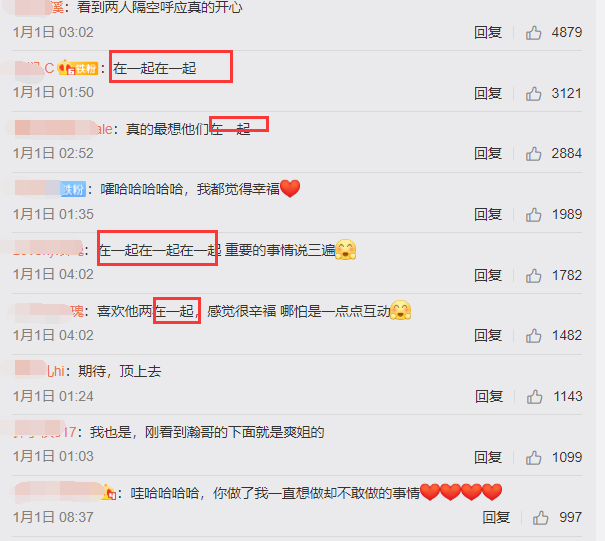Like the comment with 4879 likes

tap(533, 33)
